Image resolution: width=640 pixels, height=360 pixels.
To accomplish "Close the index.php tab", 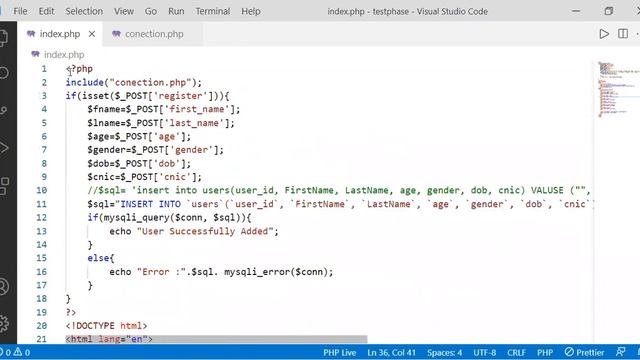I will (92, 34).
